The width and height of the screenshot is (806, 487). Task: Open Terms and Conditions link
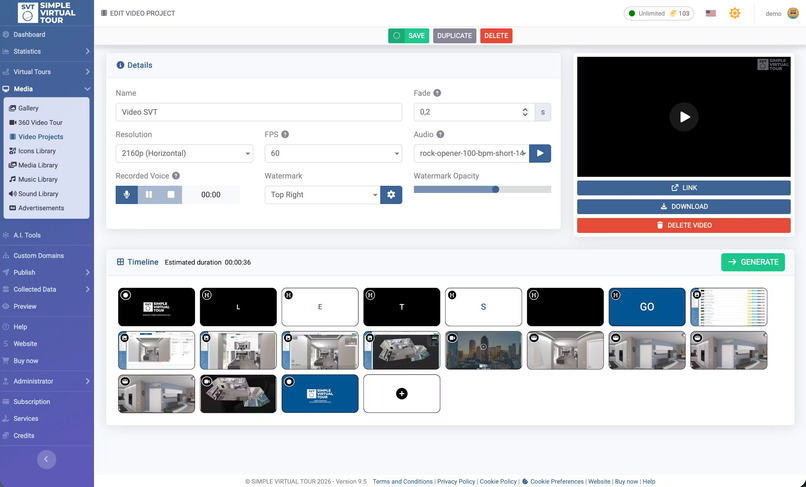point(402,482)
